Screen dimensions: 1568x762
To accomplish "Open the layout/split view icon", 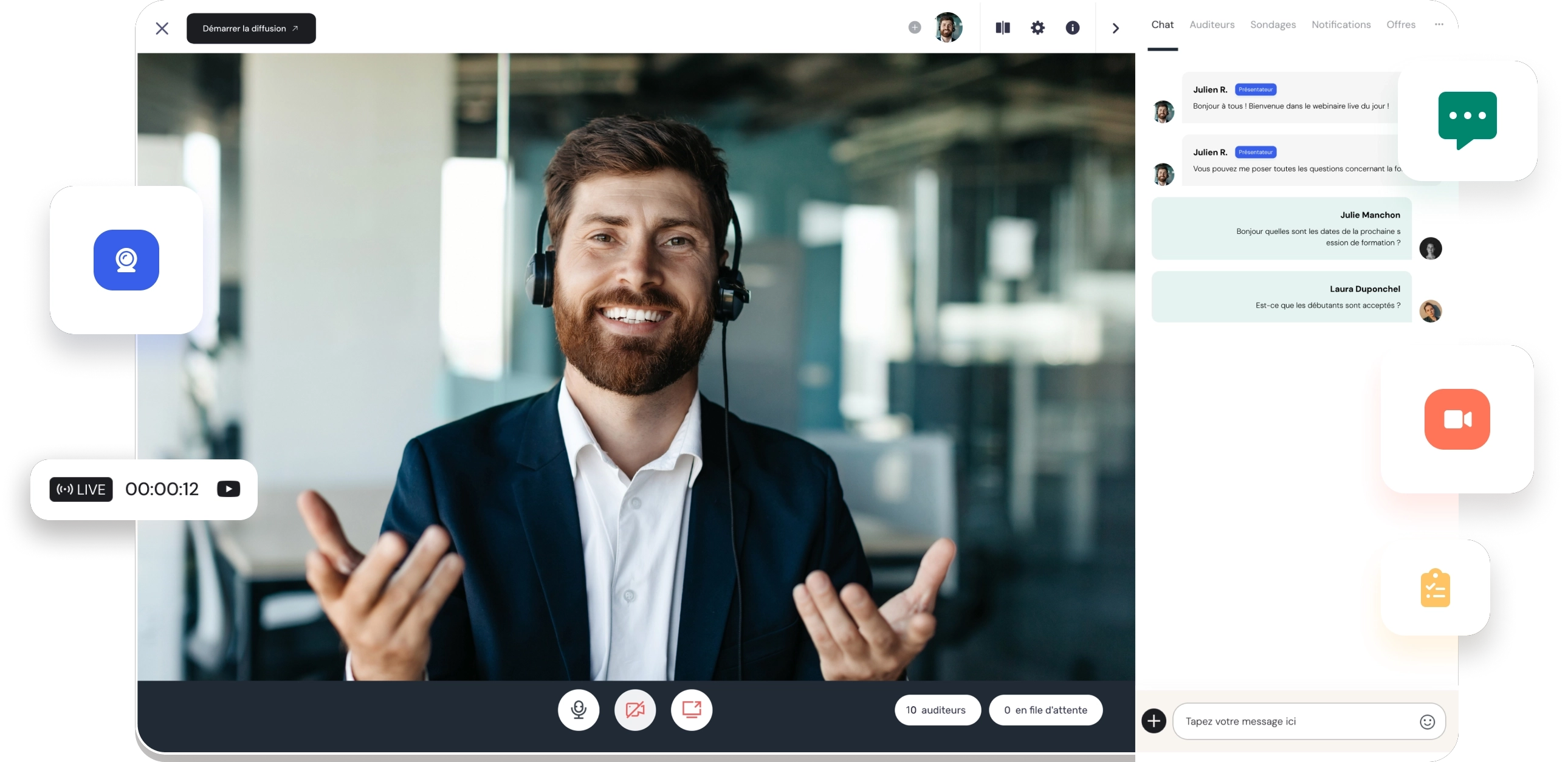I will coord(1002,27).
